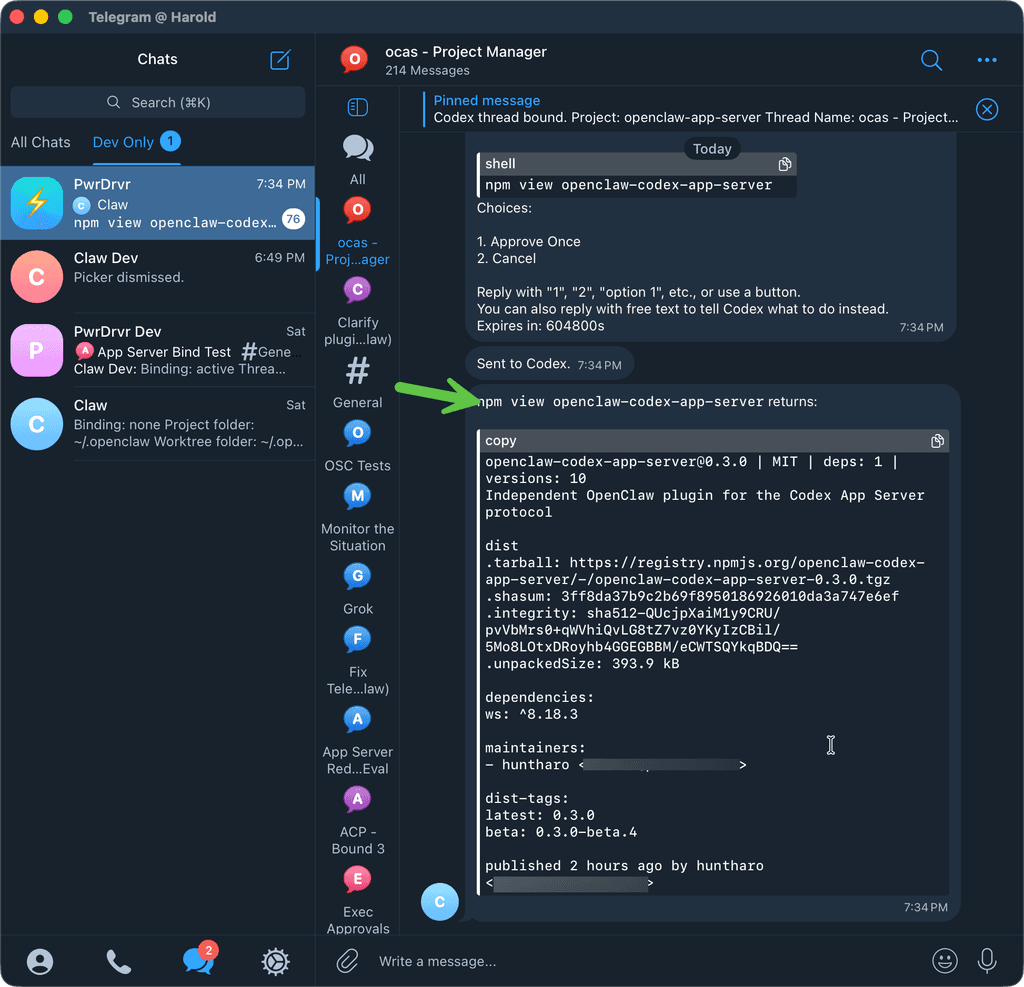This screenshot has height=987, width=1024.
Task: Dismiss the pinned message
Action: 986,109
